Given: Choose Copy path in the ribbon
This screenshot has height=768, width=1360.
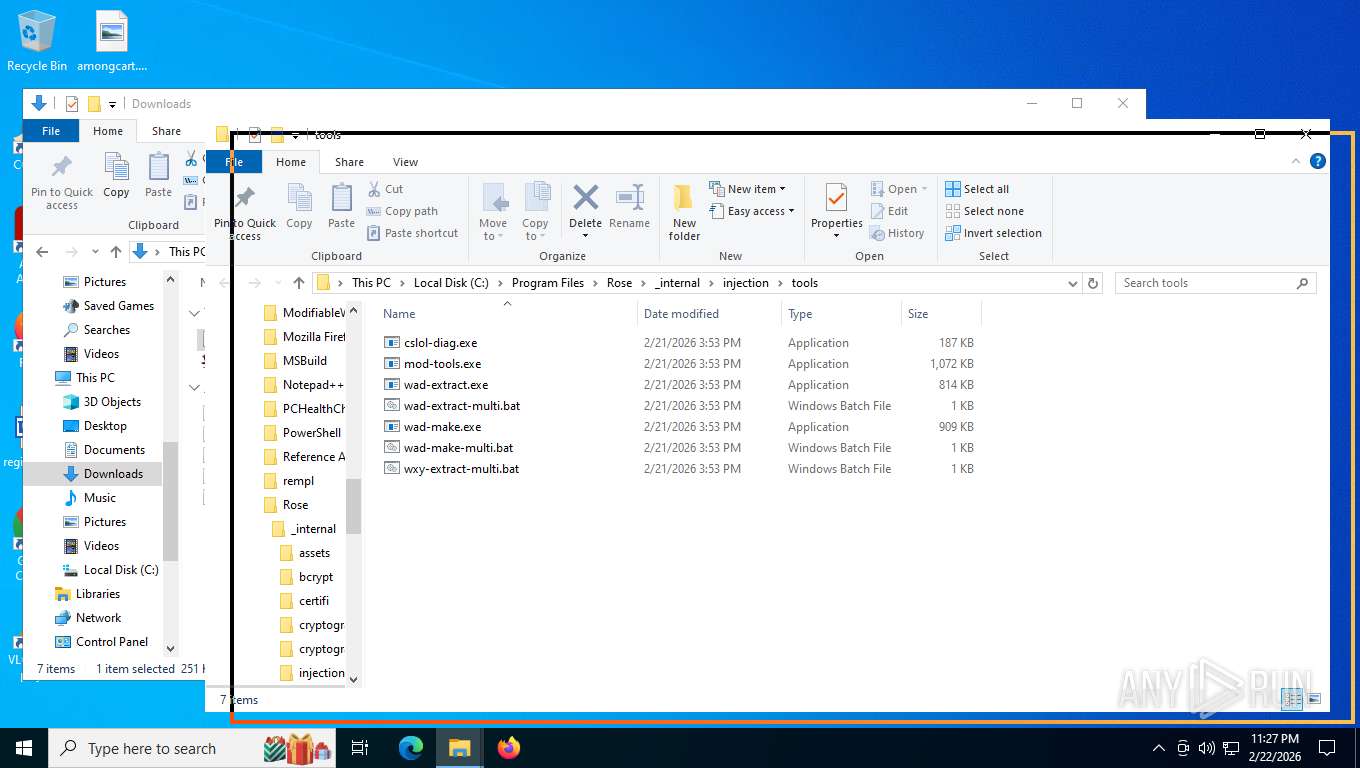Looking at the screenshot, I should (x=402, y=211).
